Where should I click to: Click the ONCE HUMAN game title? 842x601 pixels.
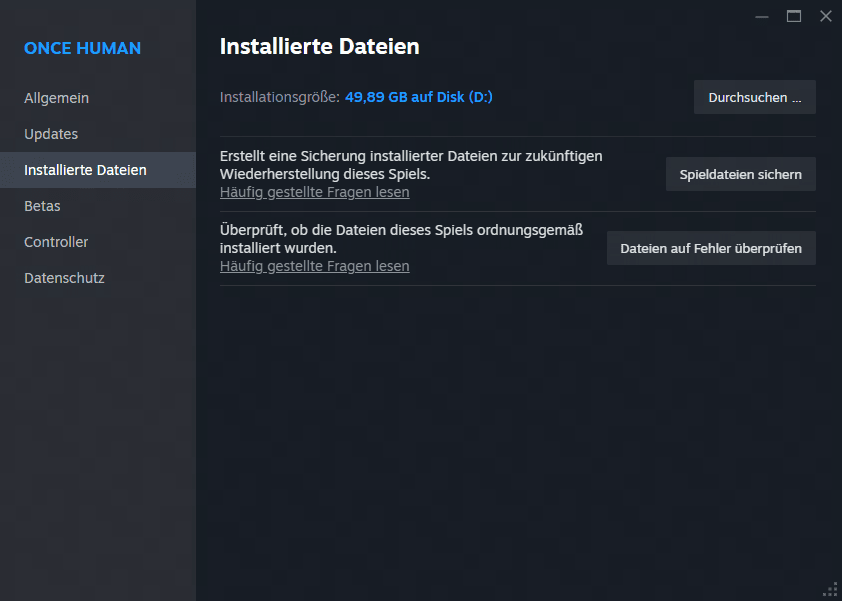coord(82,48)
